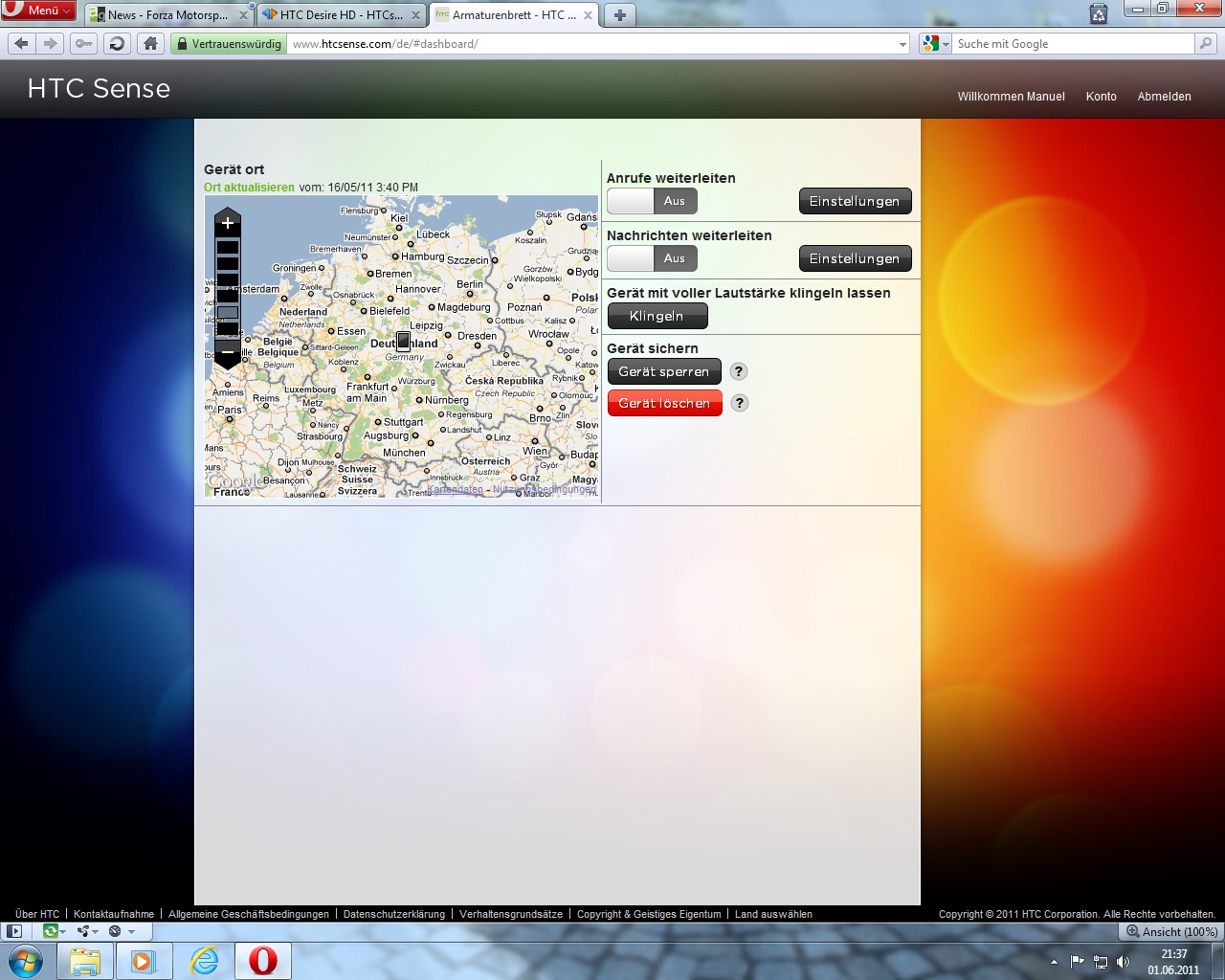Image resolution: width=1225 pixels, height=980 pixels.
Task: Open the Opera Turbo icon in status bar
Action: pos(115,931)
